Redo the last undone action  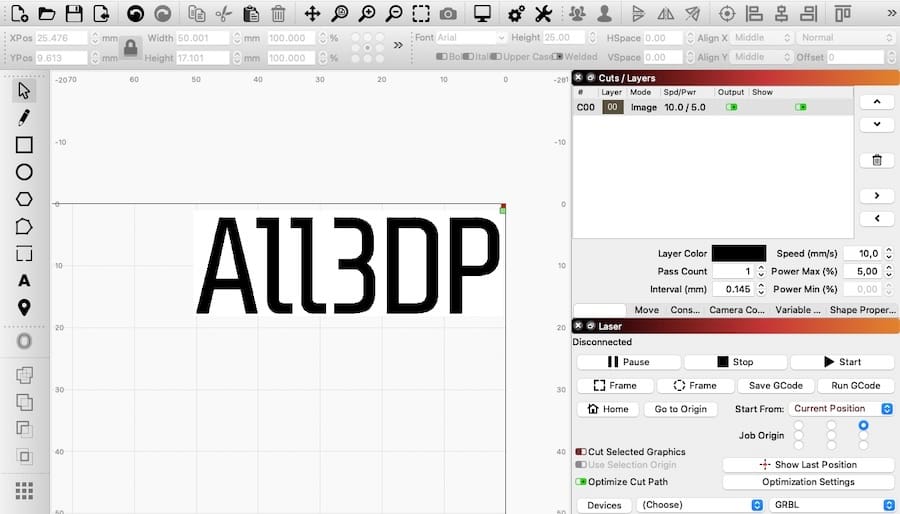[x=163, y=13]
